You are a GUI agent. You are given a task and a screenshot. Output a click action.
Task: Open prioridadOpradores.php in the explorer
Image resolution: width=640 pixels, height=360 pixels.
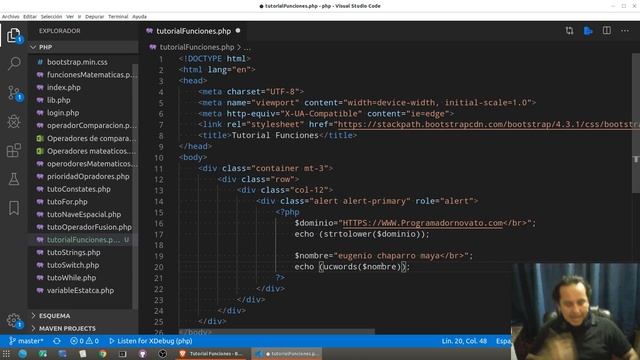pos(88,176)
